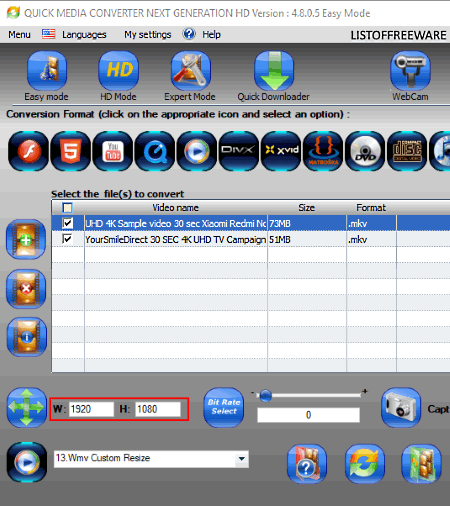Click the 51MB size cell
Image resolution: width=450 pixels, height=506 pixels.
coord(307,239)
